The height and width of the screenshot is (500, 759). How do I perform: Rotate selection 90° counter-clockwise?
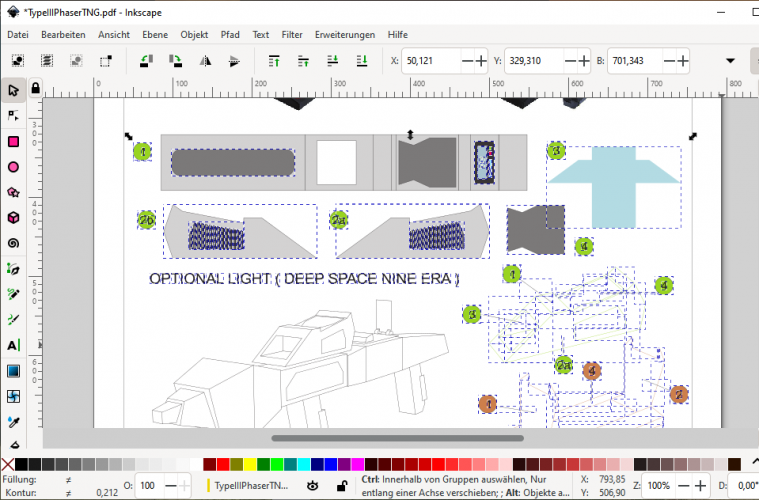coord(146,61)
